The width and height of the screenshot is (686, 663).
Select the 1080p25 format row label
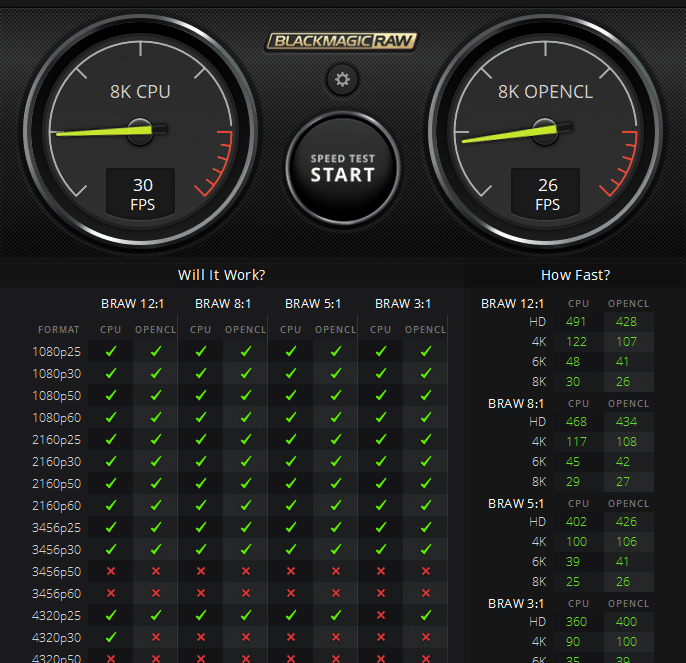[x=56, y=352]
